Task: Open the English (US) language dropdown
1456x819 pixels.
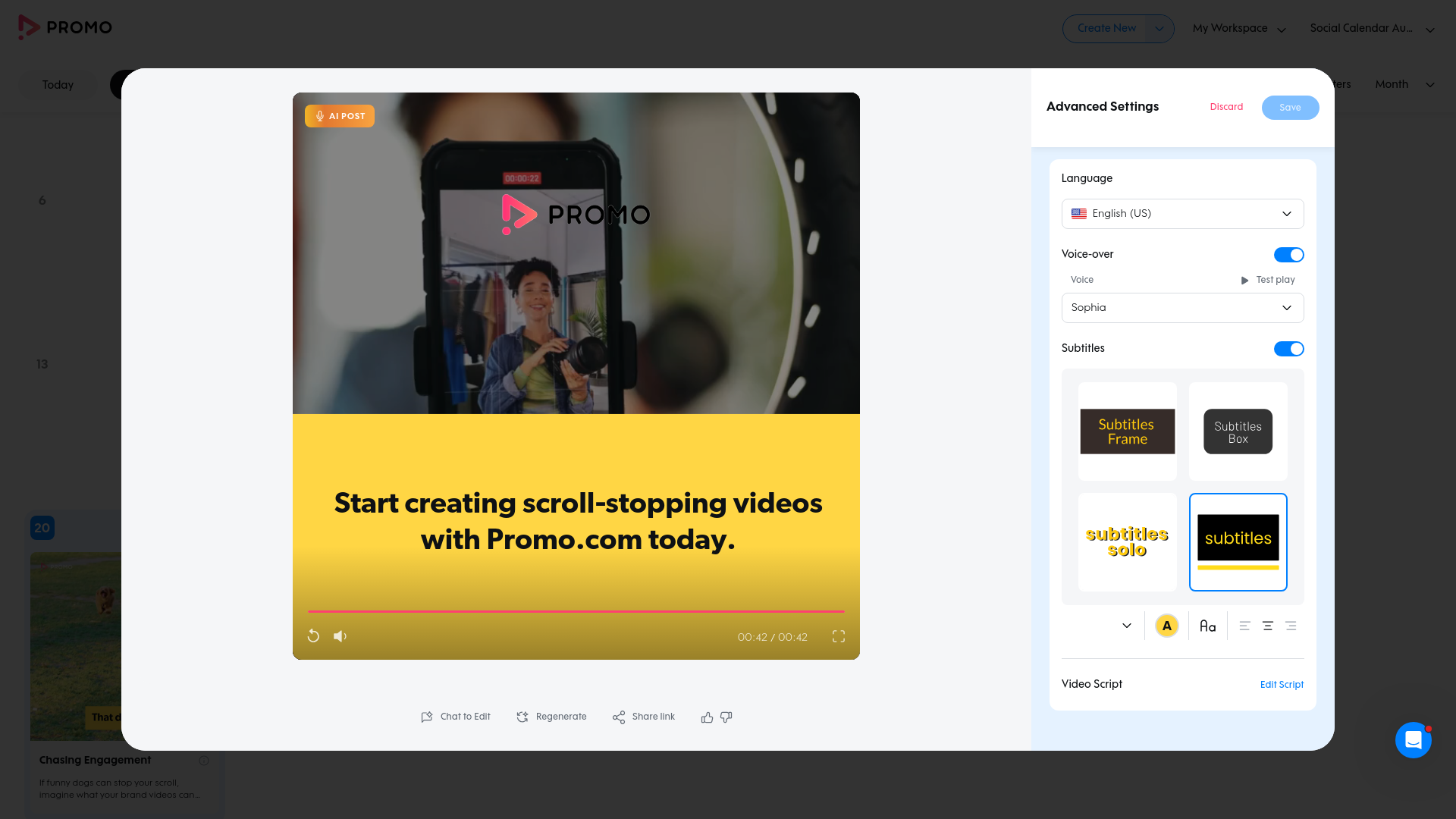Action: click(1182, 214)
